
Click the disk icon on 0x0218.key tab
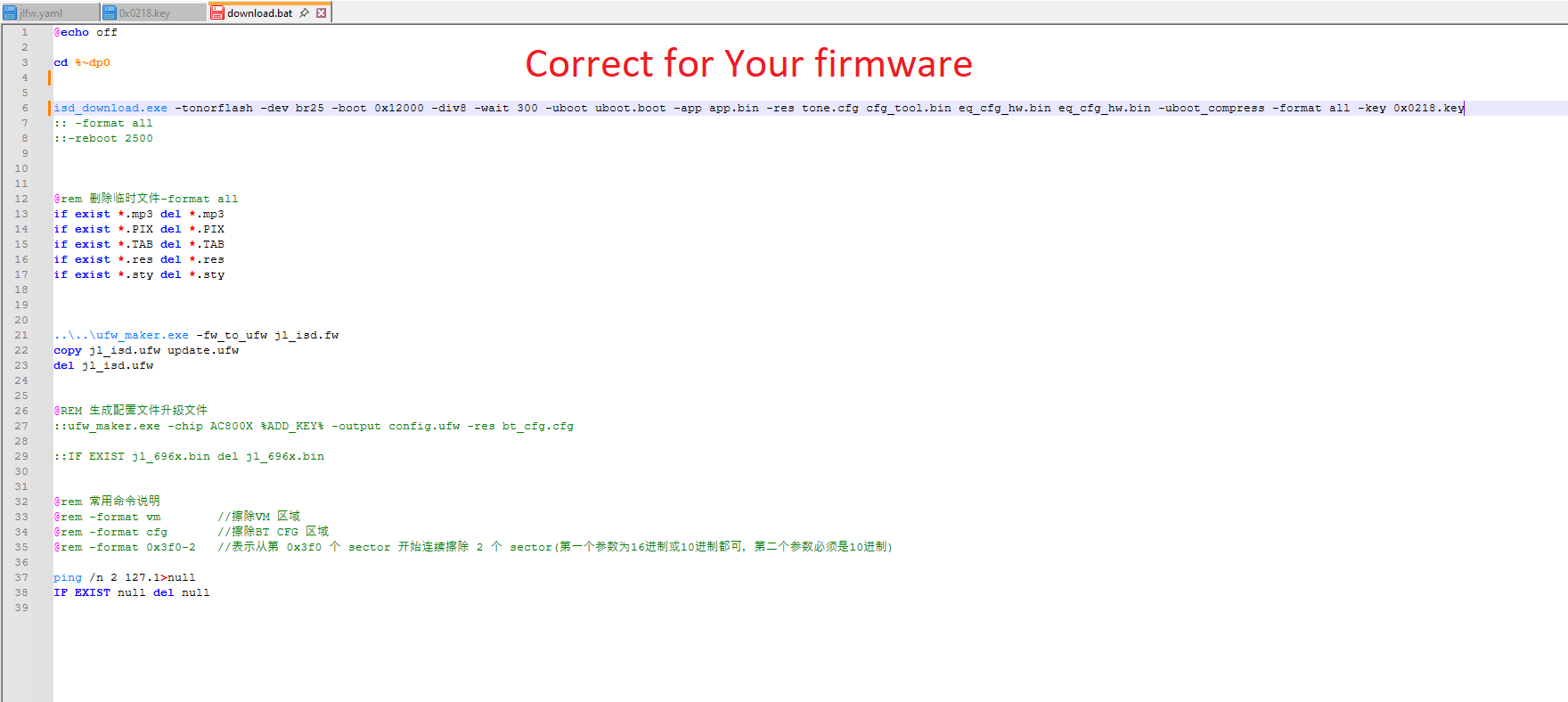pos(110,12)
